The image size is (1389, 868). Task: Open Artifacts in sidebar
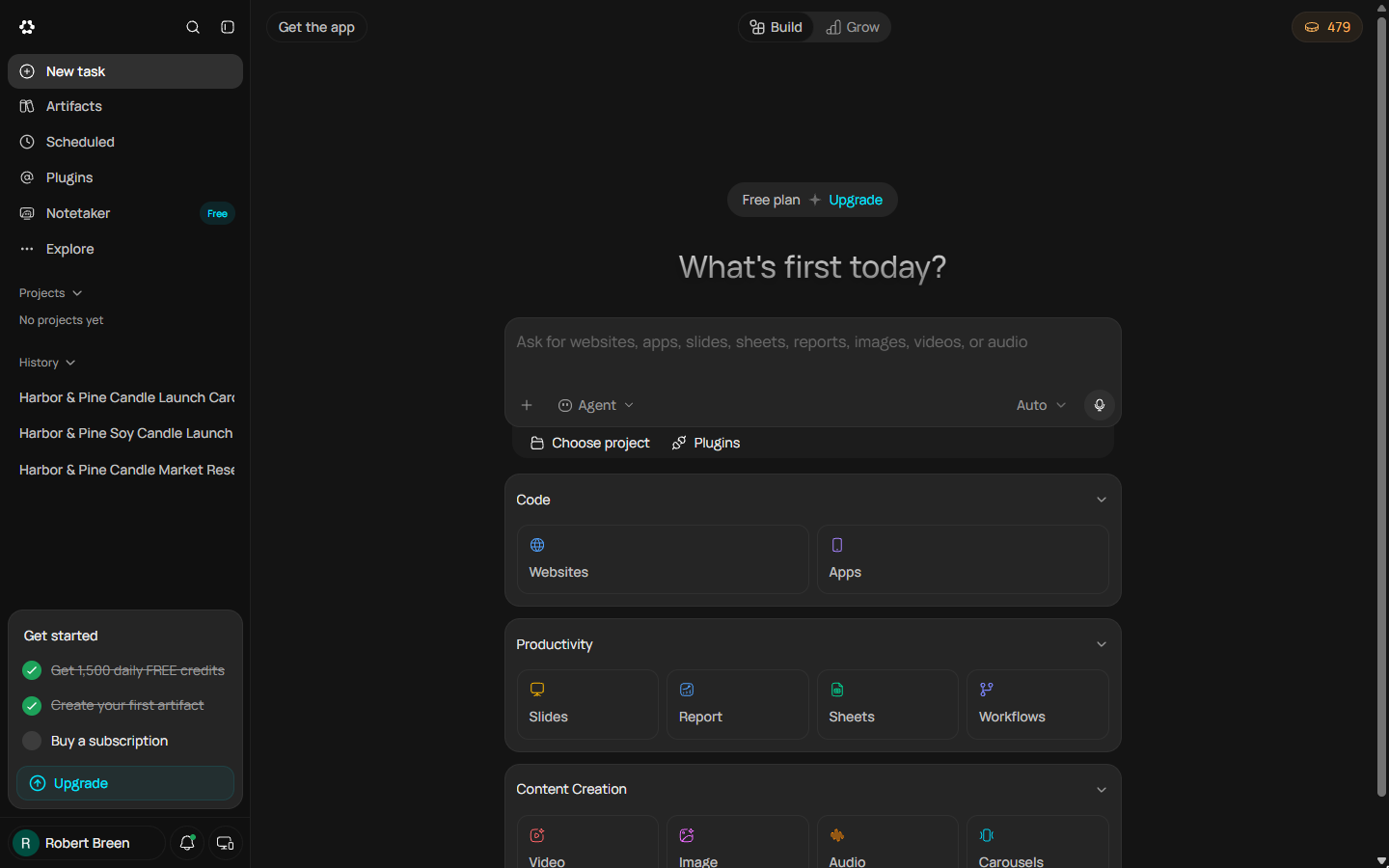125,106
